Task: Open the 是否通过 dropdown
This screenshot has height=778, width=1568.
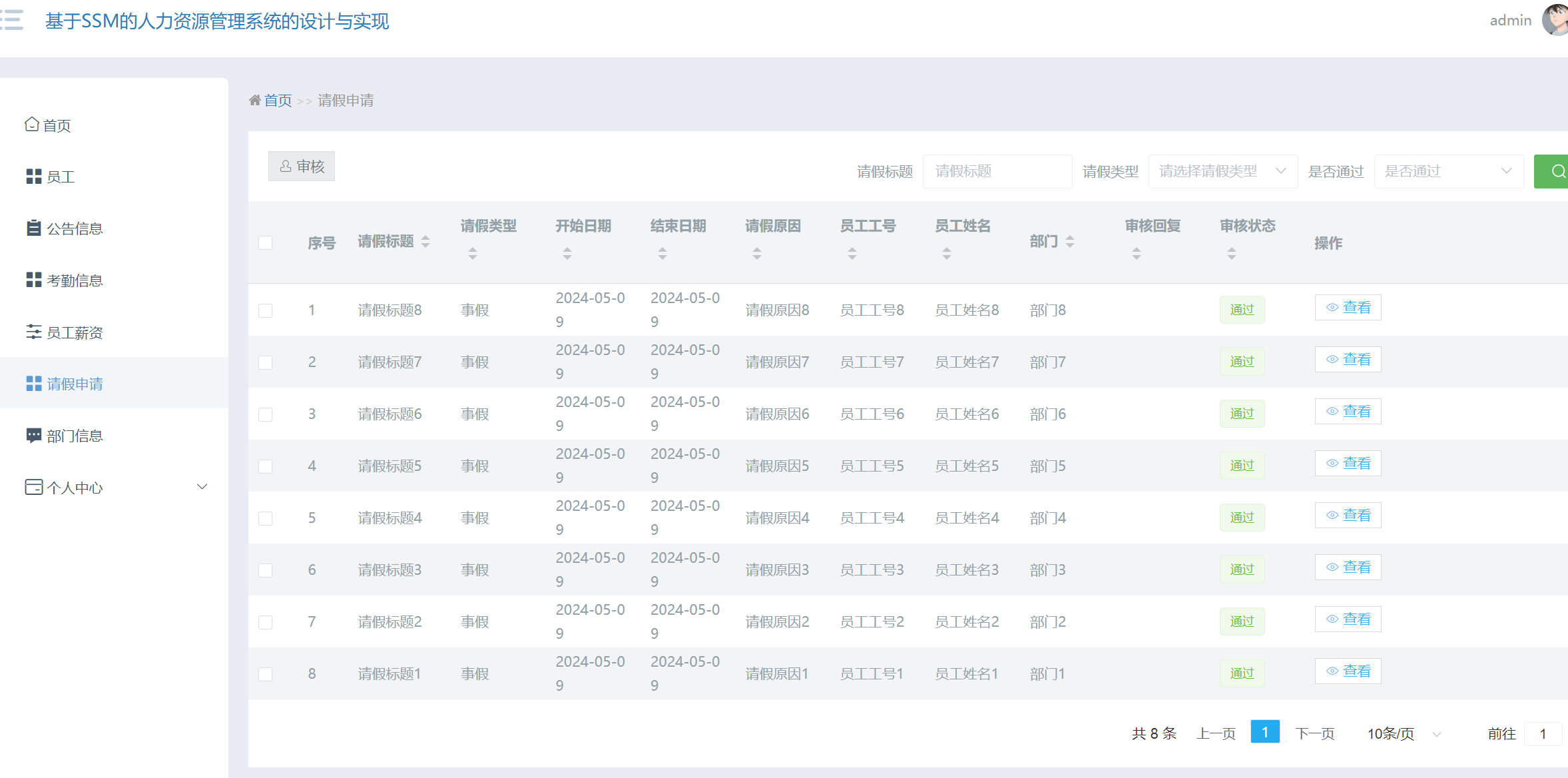Action: click(x=1448, y=171)
